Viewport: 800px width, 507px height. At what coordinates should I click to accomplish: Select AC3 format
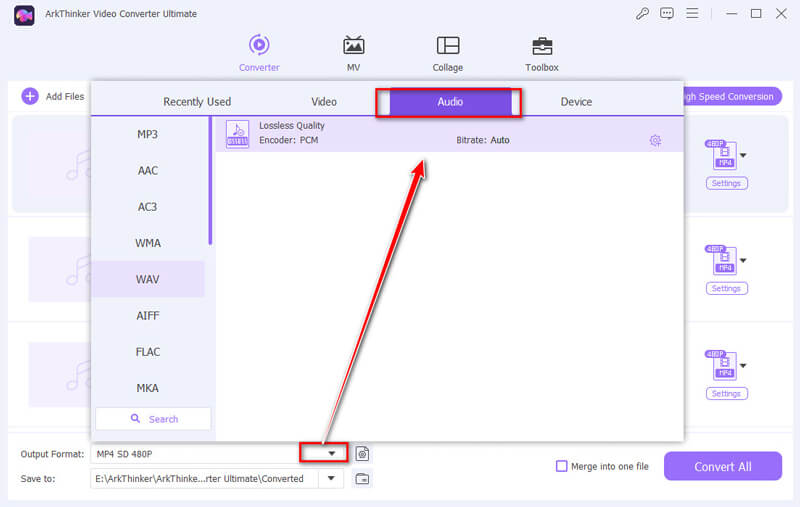click(x=147, y=207)
